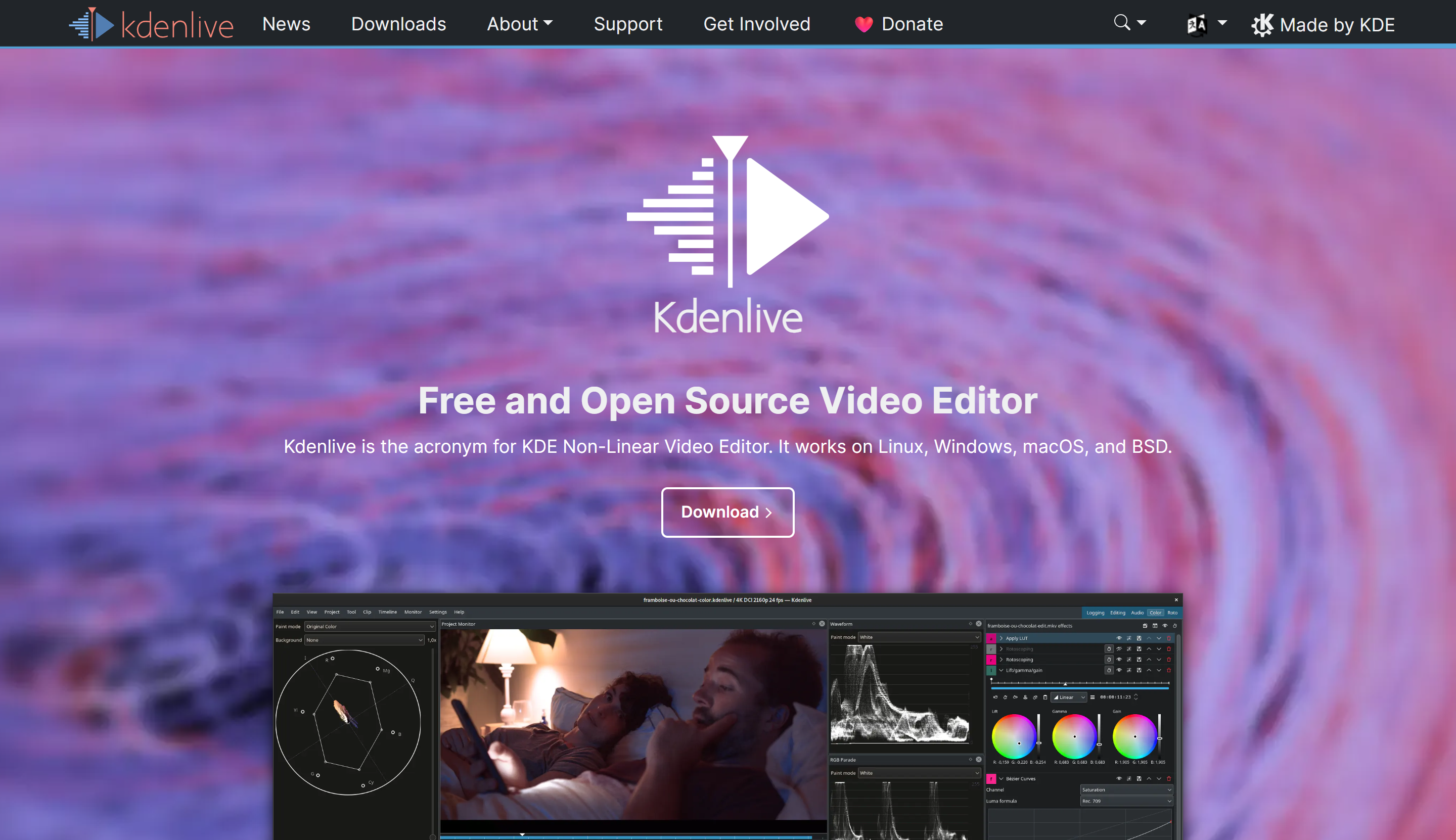Open the Get Involved page
Viewport: 1456px width, 840px height.
point(757,24)
